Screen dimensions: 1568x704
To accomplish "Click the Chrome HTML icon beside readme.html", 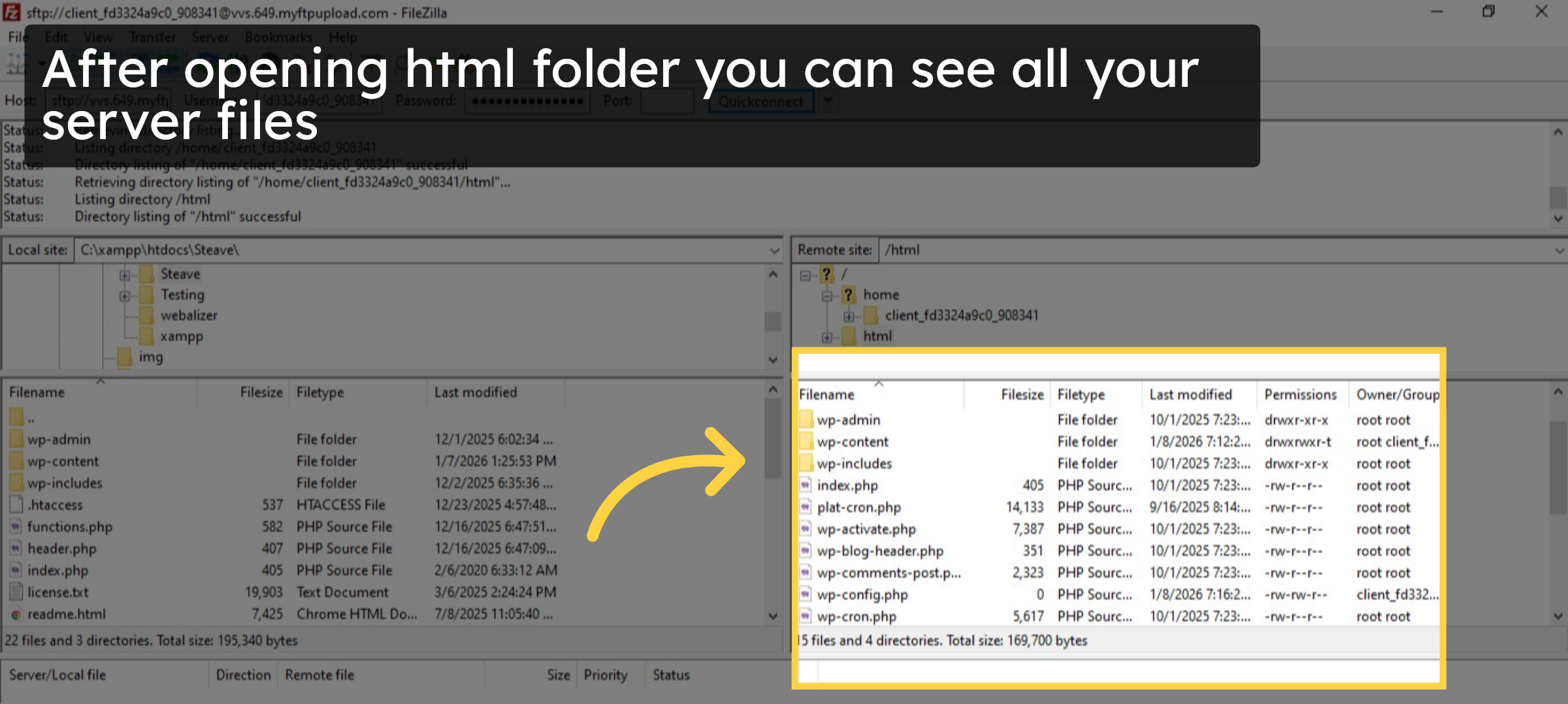I will (16, 614).
